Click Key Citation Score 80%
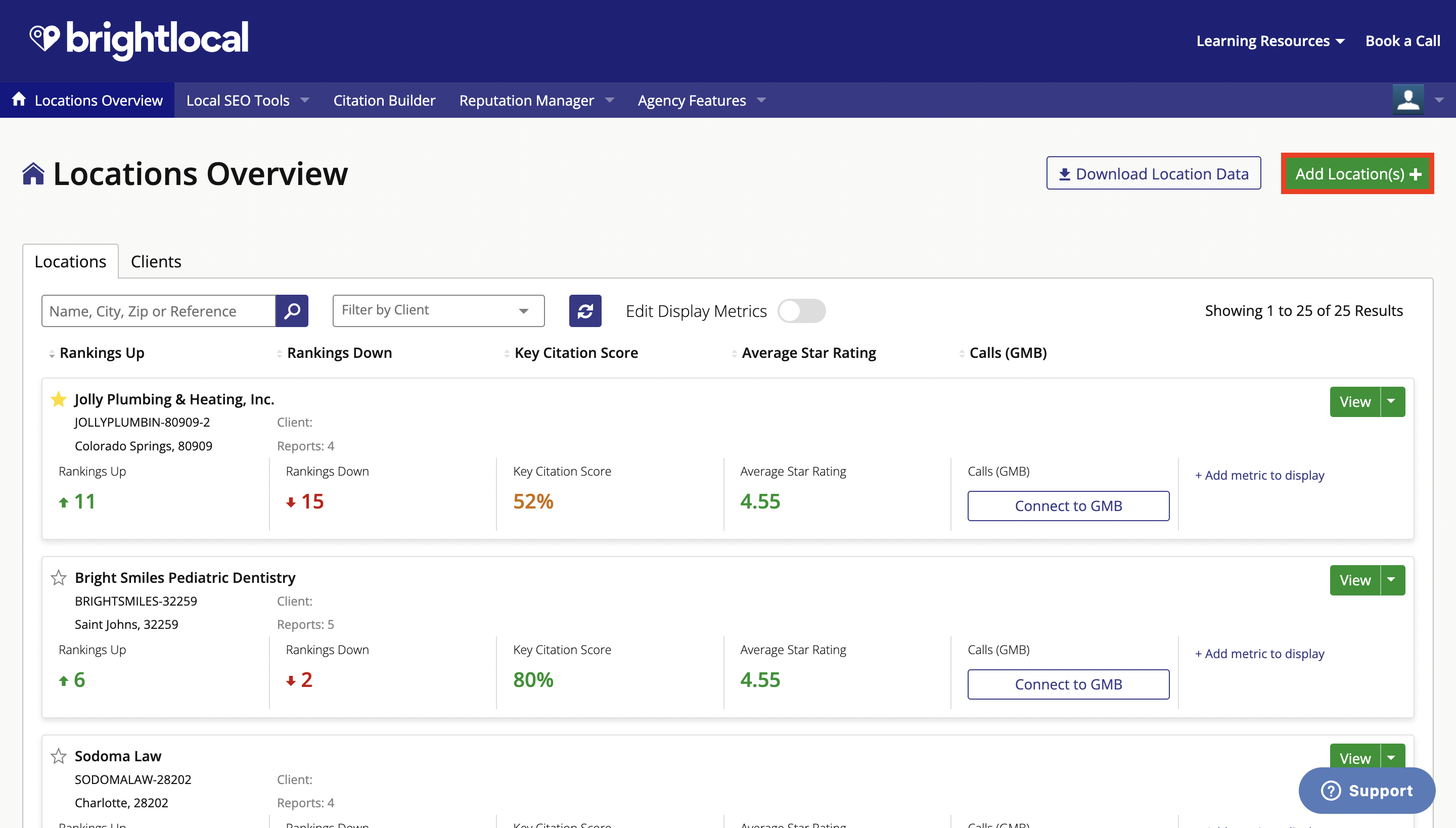Screen dimensions: 1456x828 (x=533, y=679)
